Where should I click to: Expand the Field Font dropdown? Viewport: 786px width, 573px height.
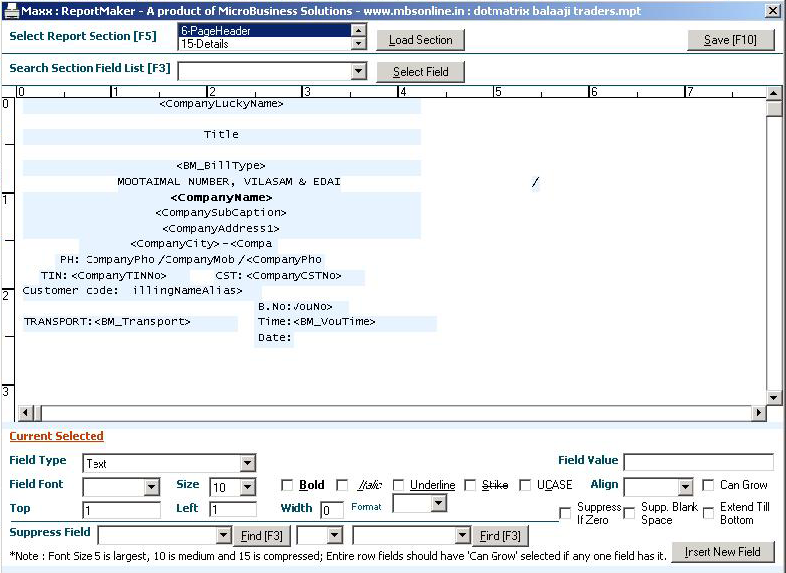click(x=152, y=488)
